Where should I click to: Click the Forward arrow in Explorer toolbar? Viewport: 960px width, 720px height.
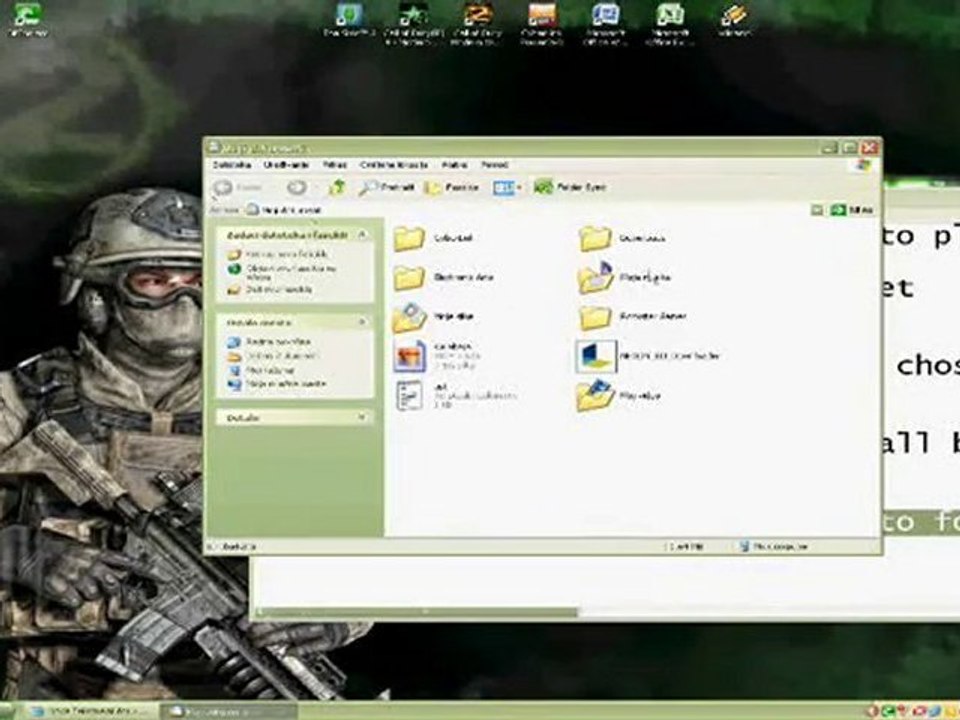pos(298,187)
